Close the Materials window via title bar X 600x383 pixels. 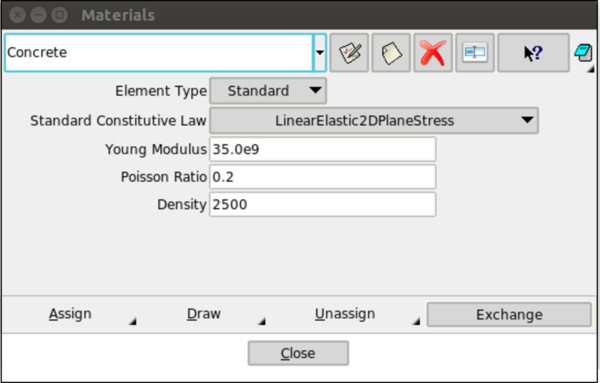point(17,15)
